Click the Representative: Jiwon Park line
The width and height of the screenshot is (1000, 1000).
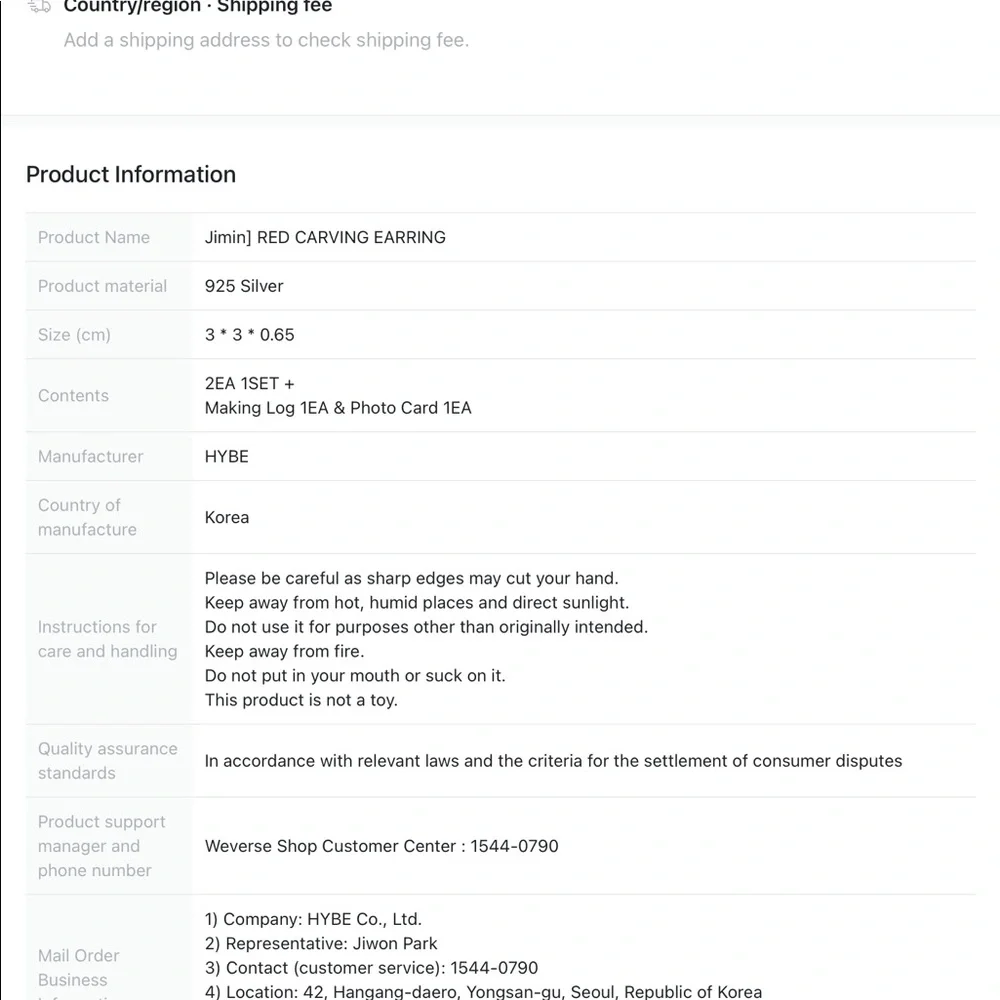click(x=321, y=943)
